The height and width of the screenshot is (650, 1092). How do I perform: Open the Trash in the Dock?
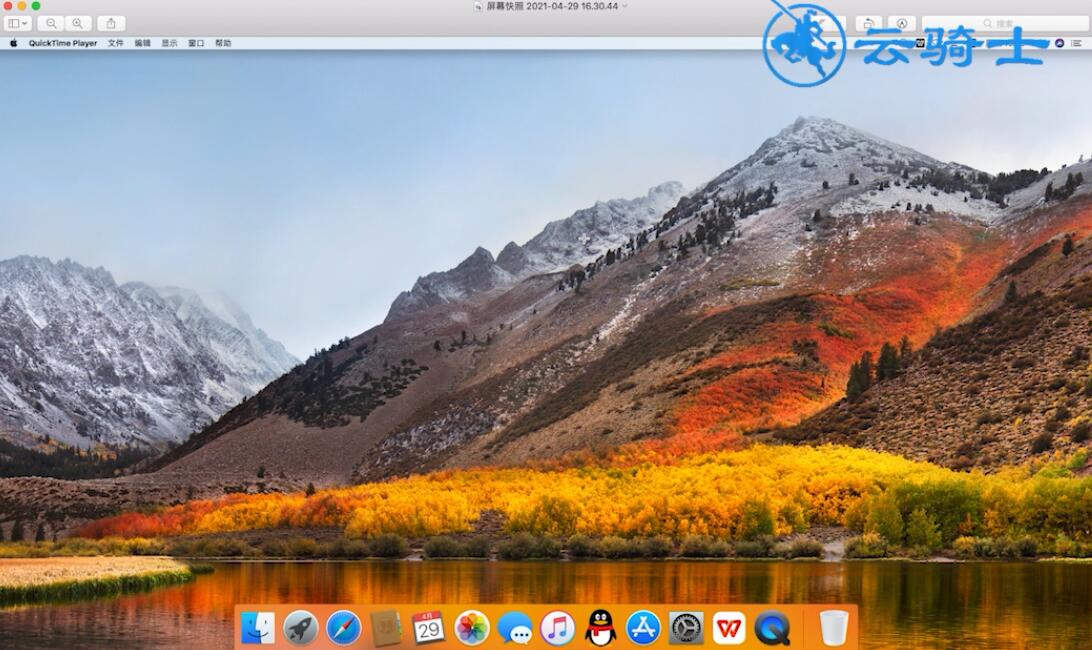(834, 628)
